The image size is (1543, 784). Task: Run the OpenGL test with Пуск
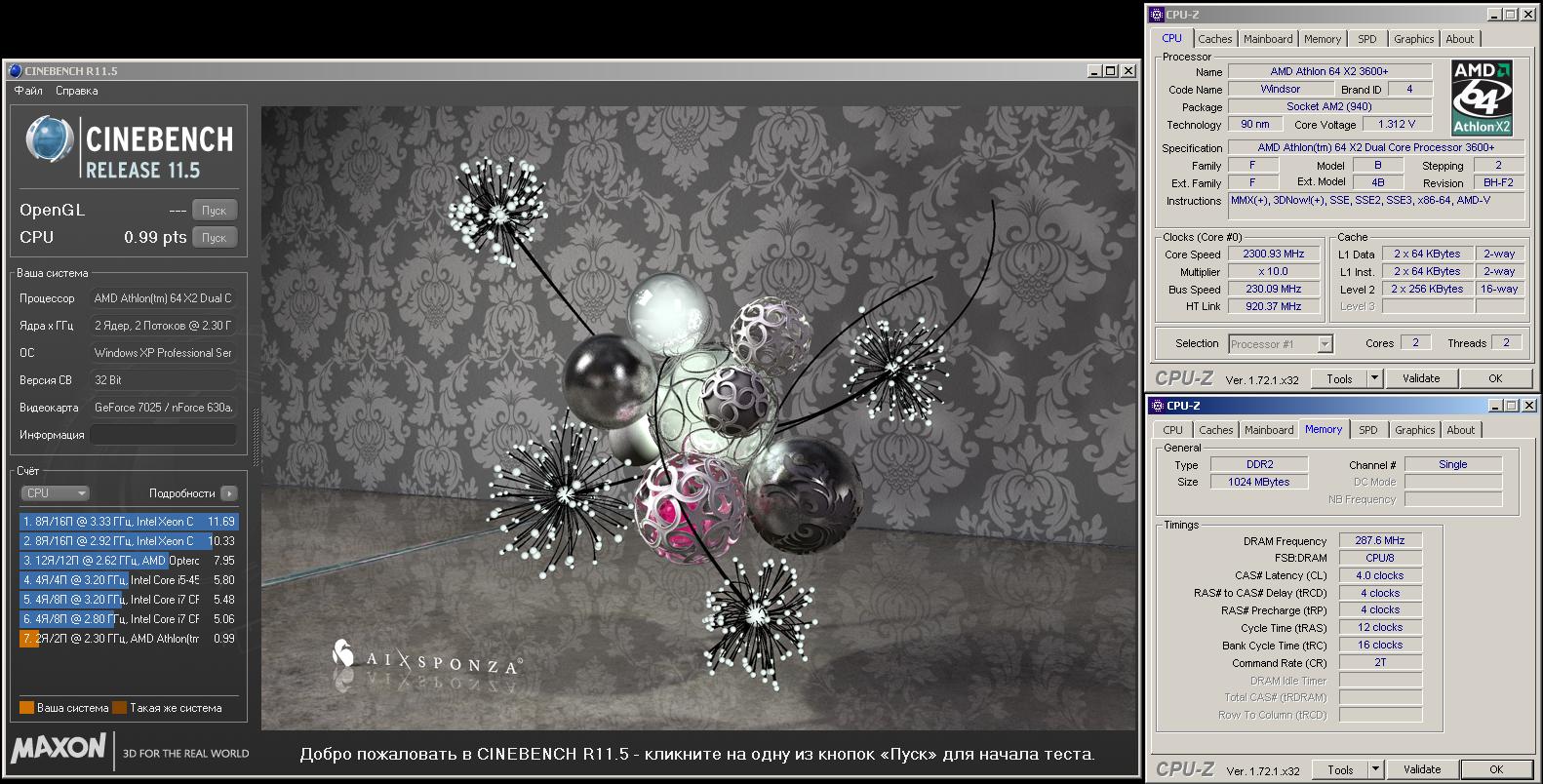(214, 211)
